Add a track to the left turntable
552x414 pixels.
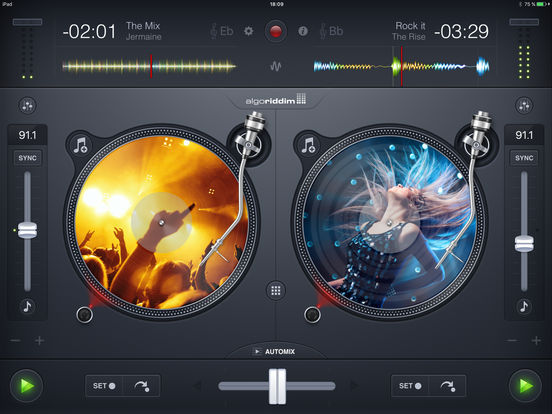click(81, 145)
